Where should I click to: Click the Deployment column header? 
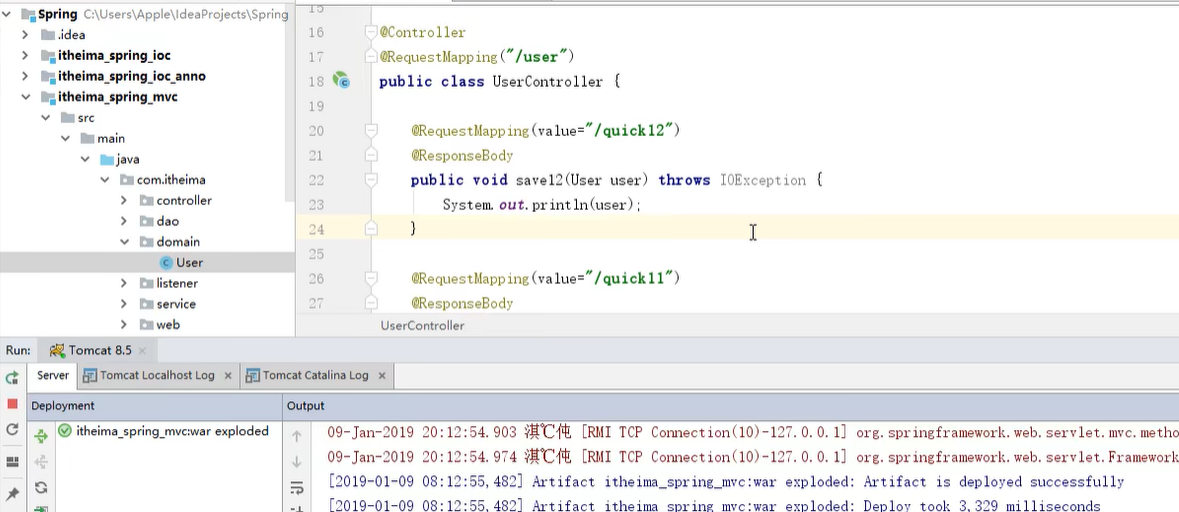(x=62, y=406)
